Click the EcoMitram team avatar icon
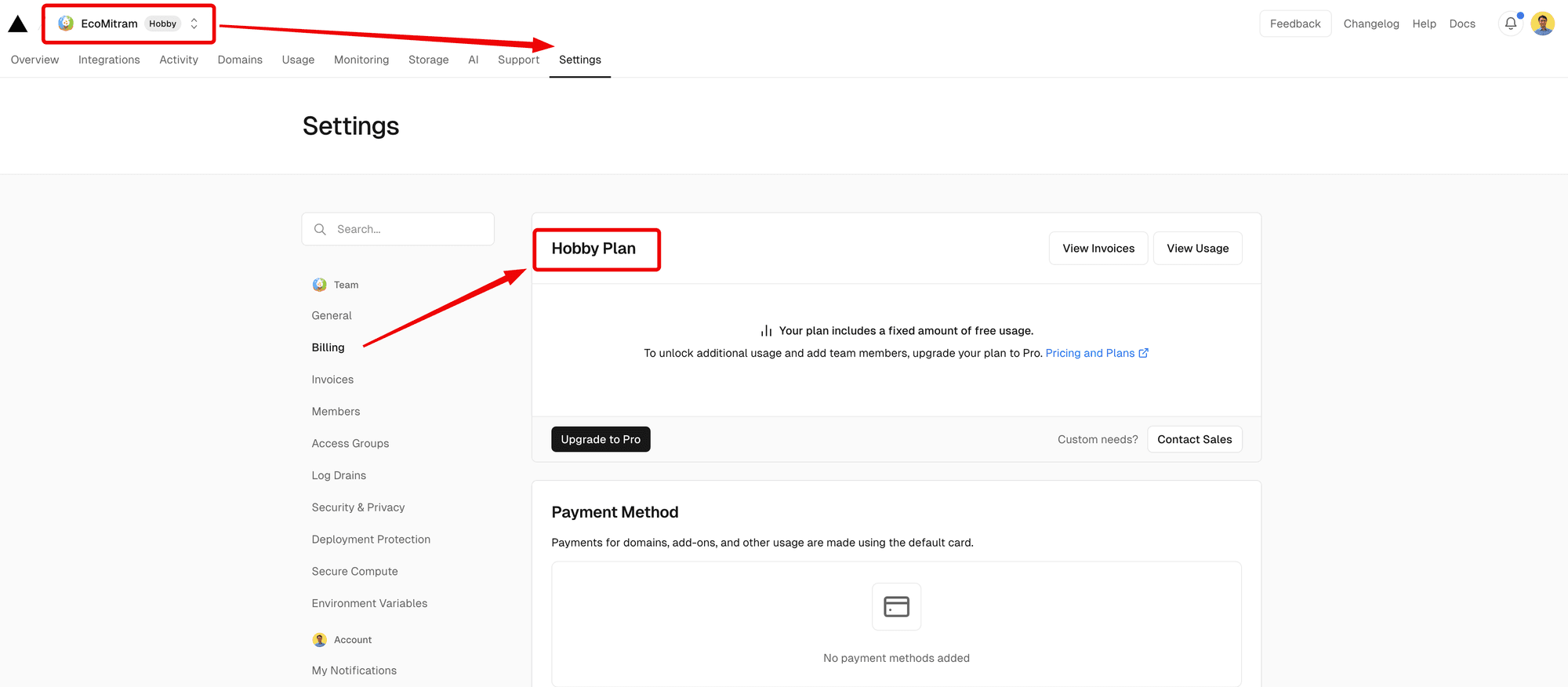The width and height of the screenshot is (1568, 687). pyautogui.click(x=66, y=24)
